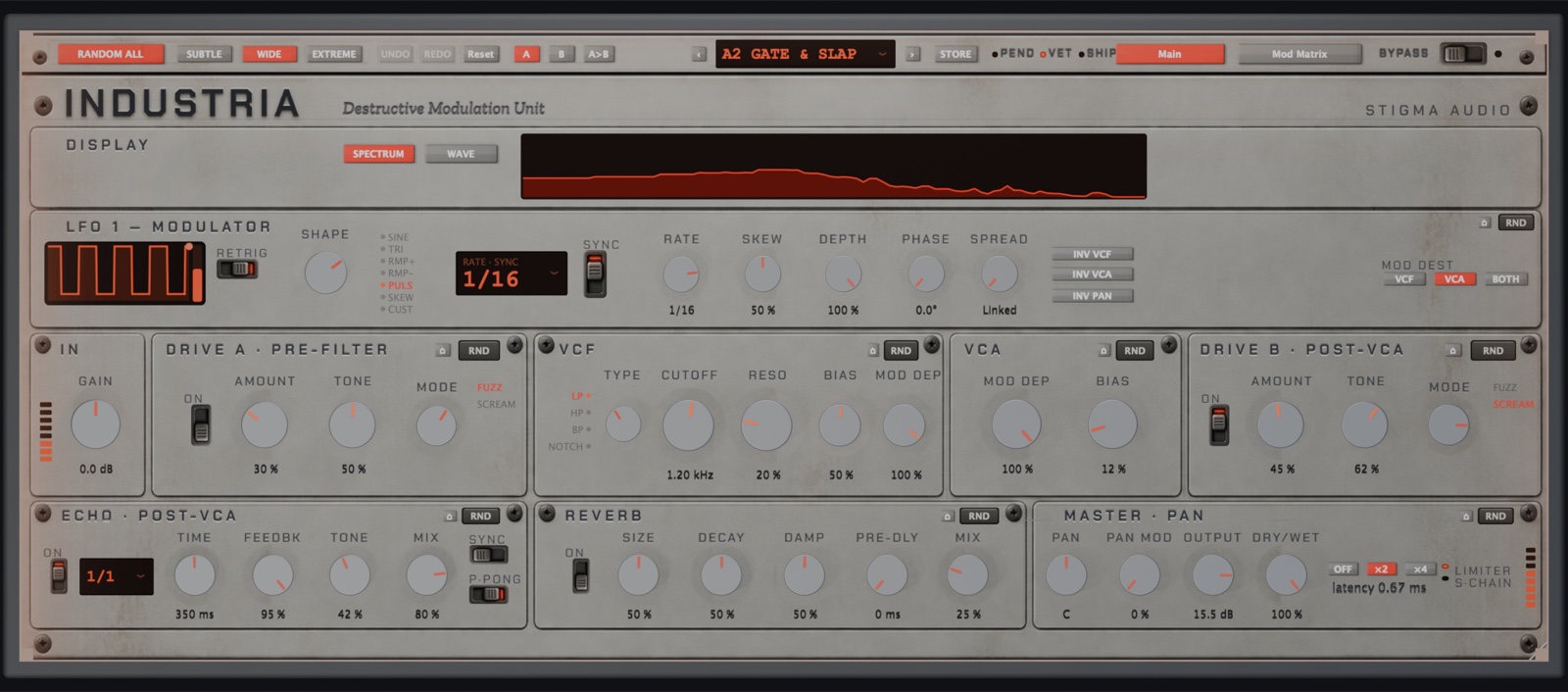Randomize VCF with its RND button
Image resolution: width=1568 pixels, height=692 pixels.
coord(901,351)
